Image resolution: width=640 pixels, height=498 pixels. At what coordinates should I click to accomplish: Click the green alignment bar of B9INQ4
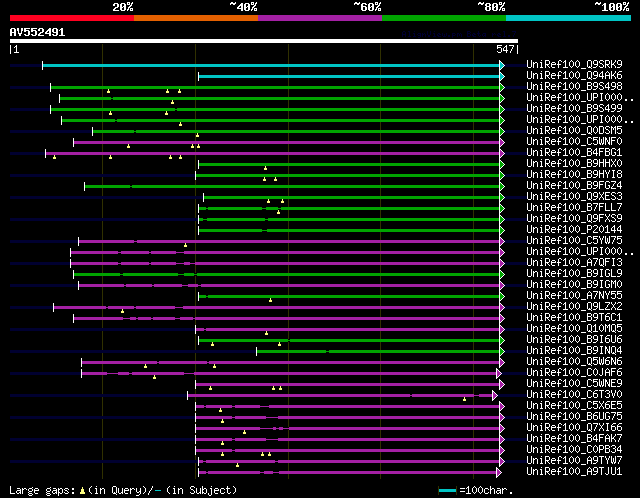[378, 351]
